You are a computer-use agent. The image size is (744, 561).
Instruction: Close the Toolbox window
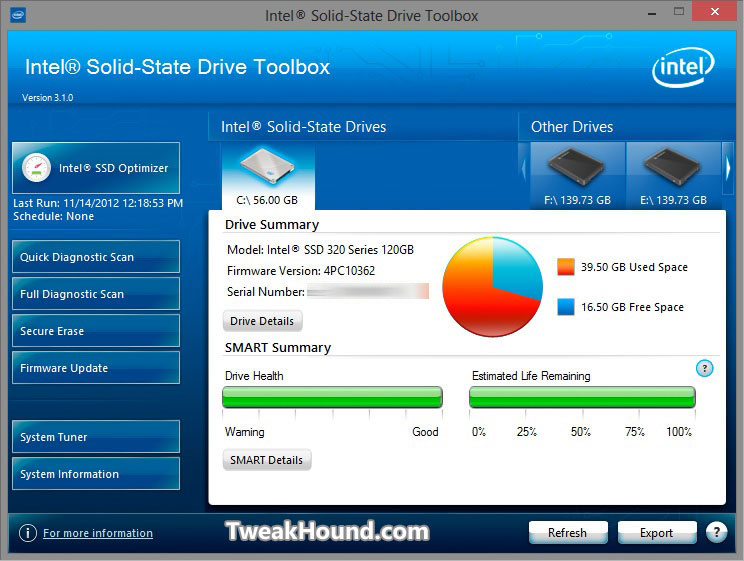coord(715,11)
